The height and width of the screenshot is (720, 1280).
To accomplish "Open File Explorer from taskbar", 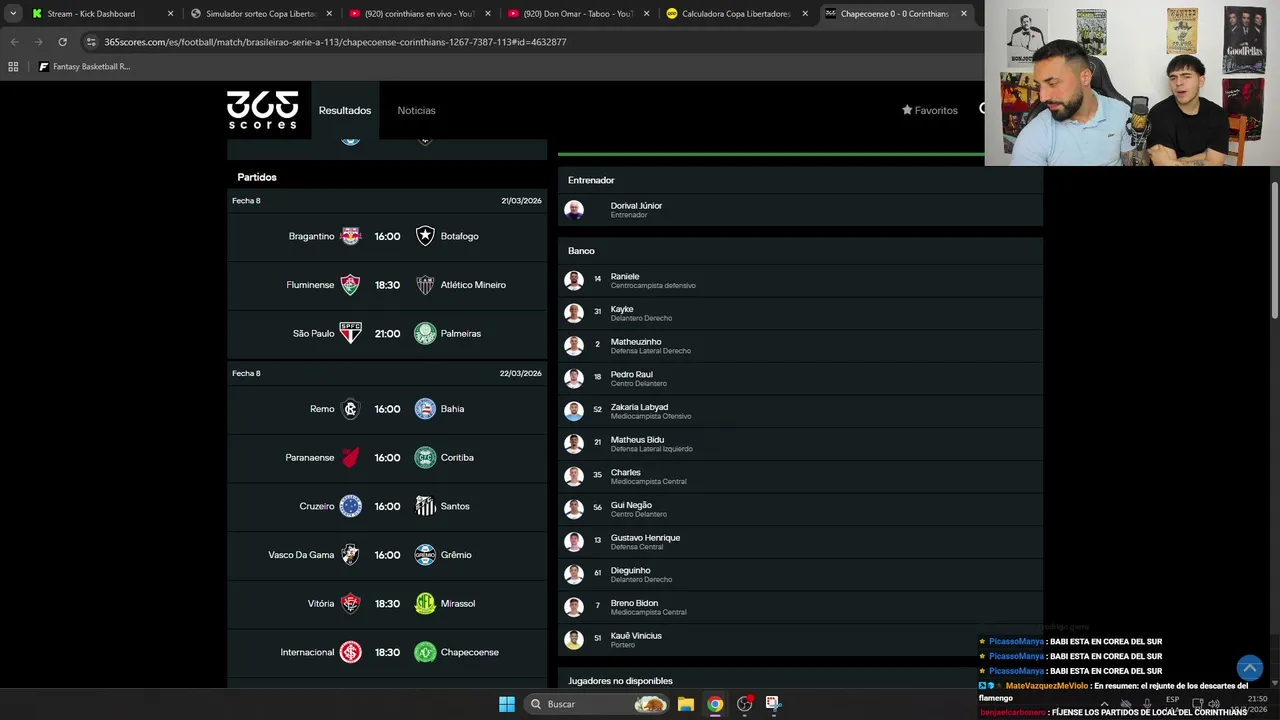I will [685, 704].
